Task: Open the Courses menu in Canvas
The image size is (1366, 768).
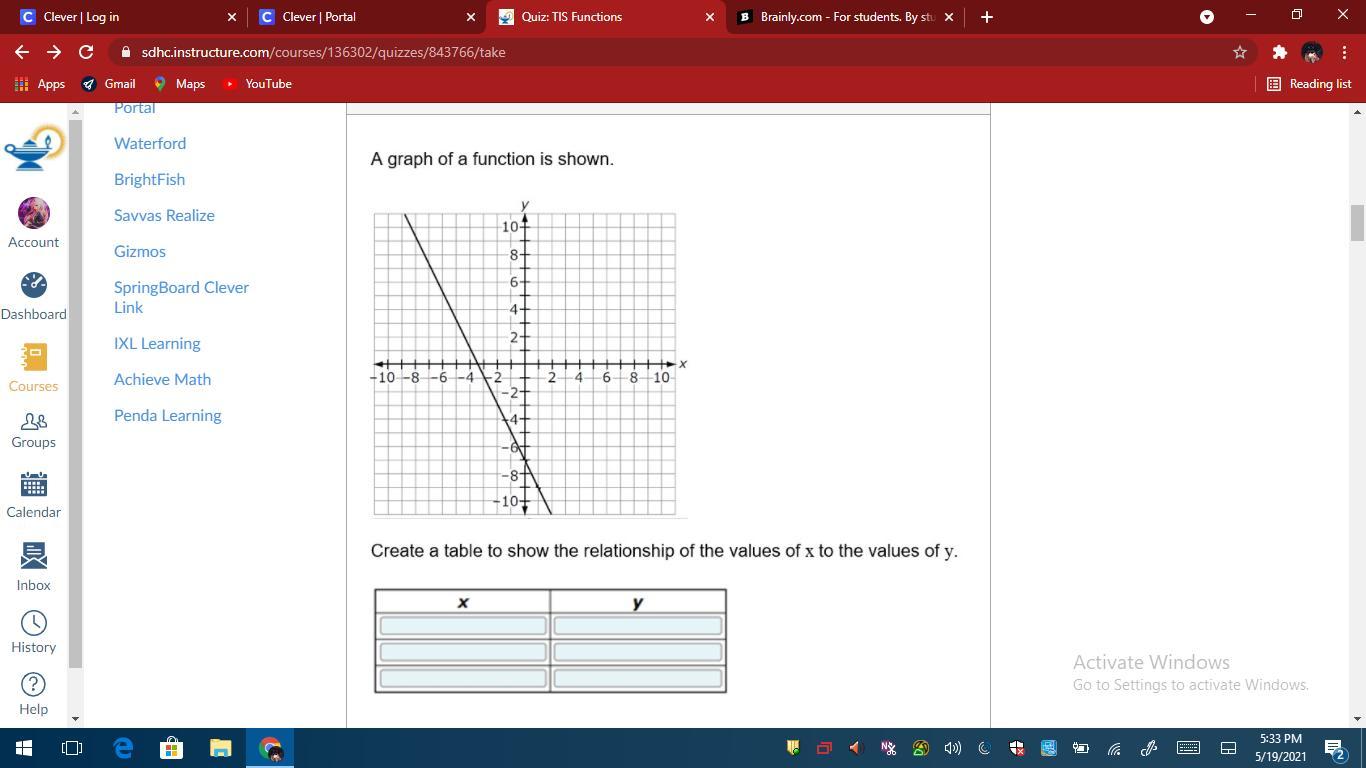Action: point(34,367)
